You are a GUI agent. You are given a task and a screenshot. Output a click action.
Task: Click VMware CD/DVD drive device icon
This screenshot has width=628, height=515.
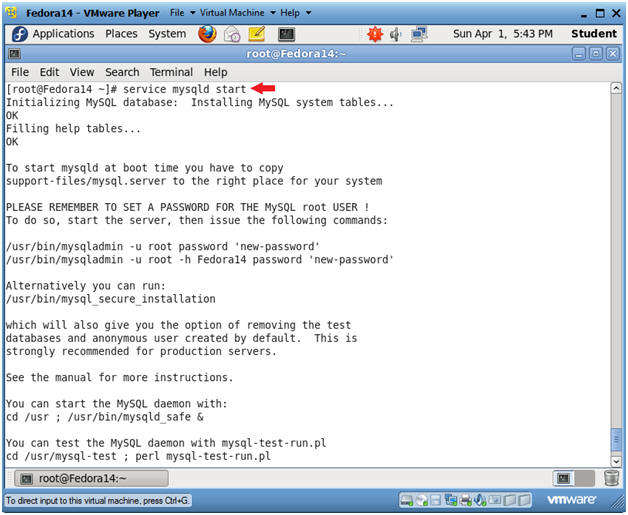click(x=422, y=500)
